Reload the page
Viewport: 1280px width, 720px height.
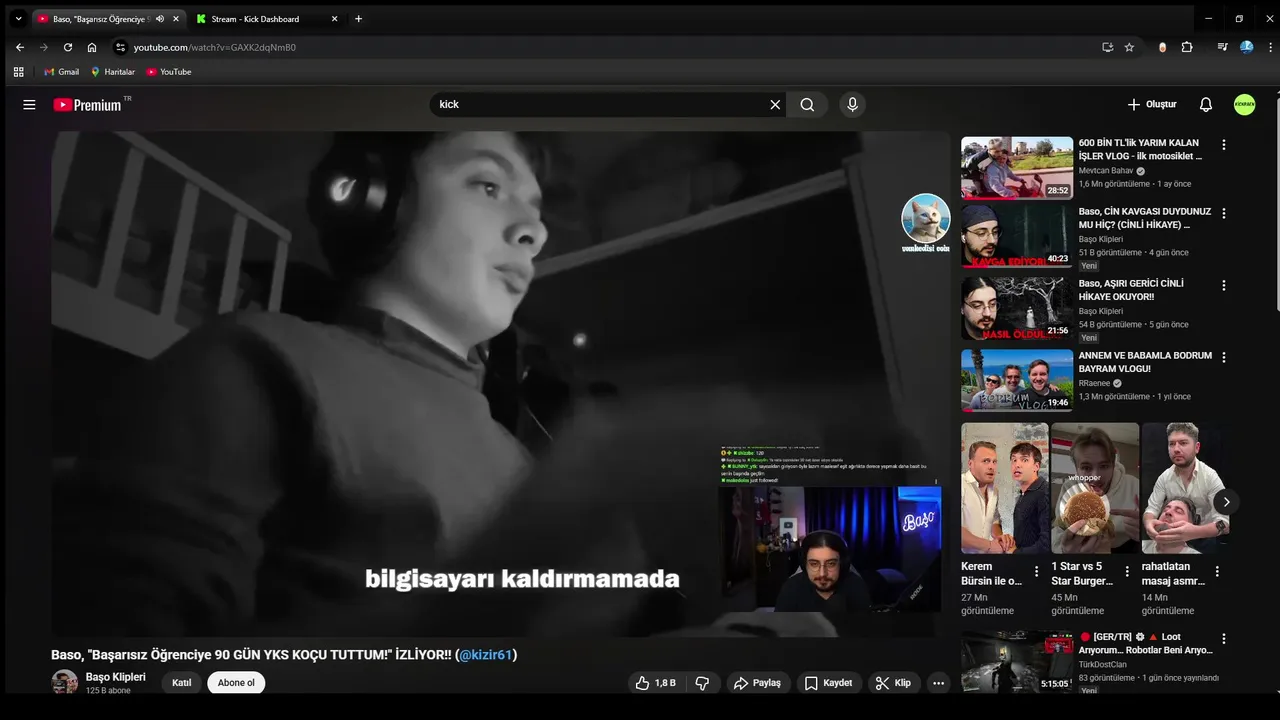[x=68, y=47]
